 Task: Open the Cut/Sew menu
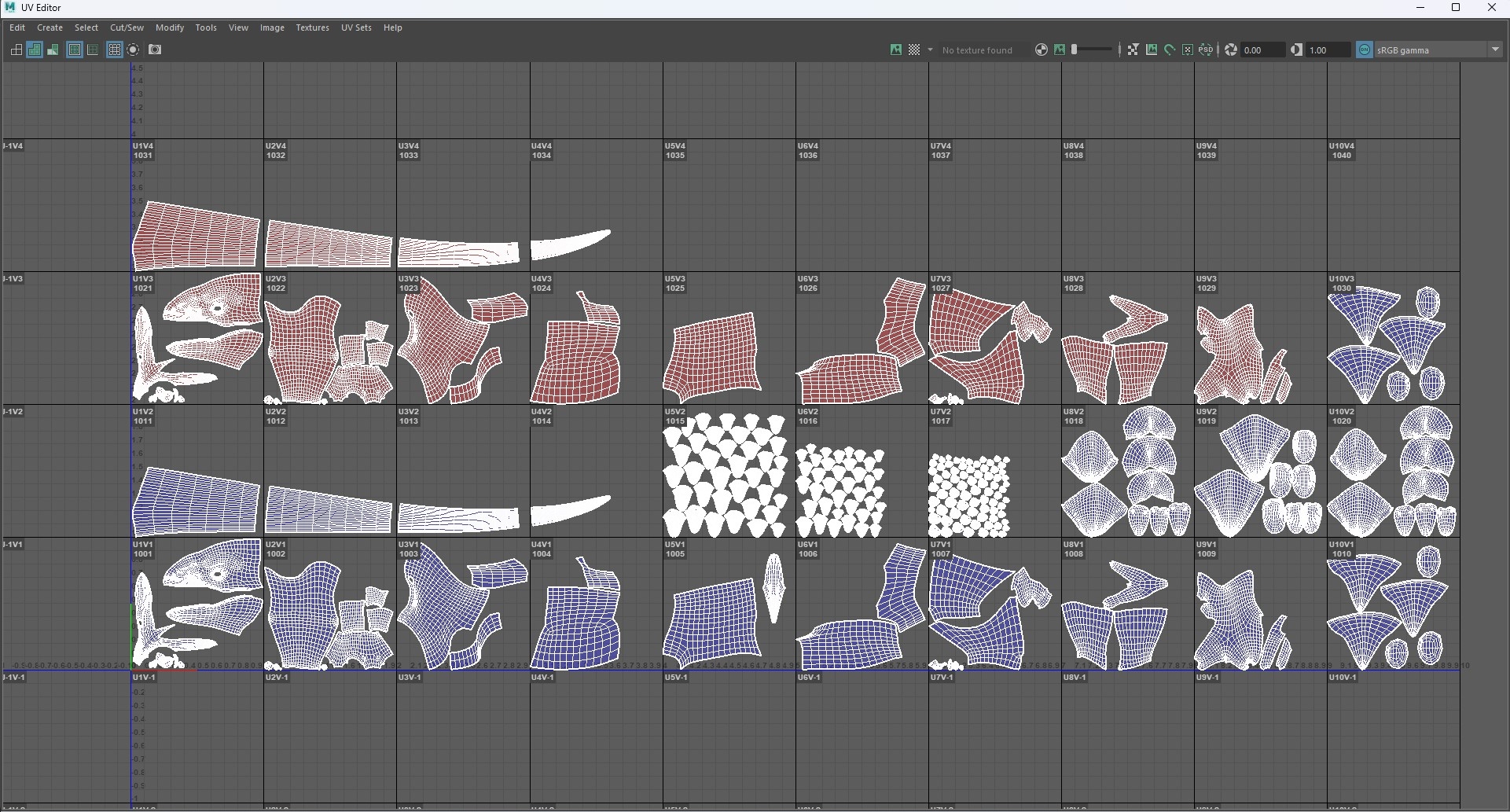[x=127, y=28]
